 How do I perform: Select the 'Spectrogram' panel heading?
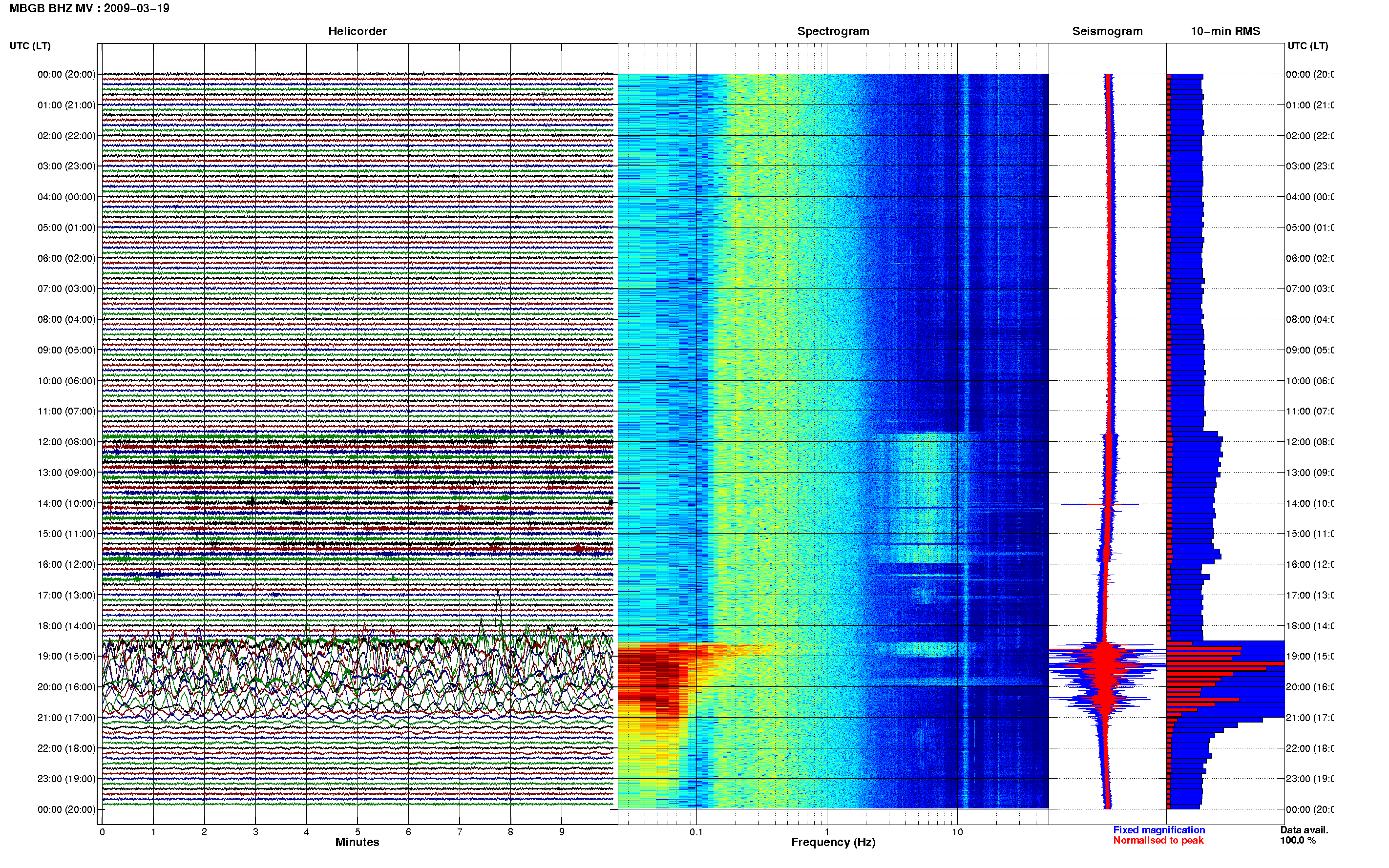(833, 31)
